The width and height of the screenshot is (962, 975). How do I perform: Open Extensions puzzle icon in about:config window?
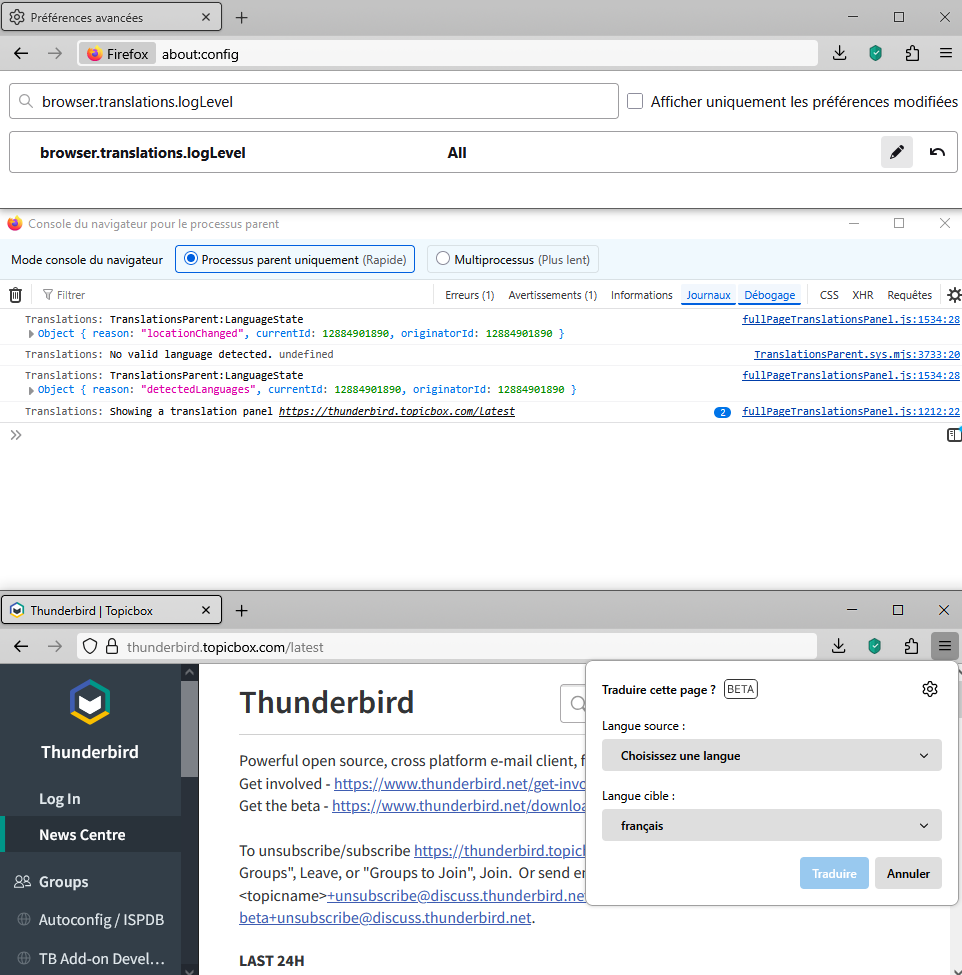pyautogui.click(x=912, y=53)
